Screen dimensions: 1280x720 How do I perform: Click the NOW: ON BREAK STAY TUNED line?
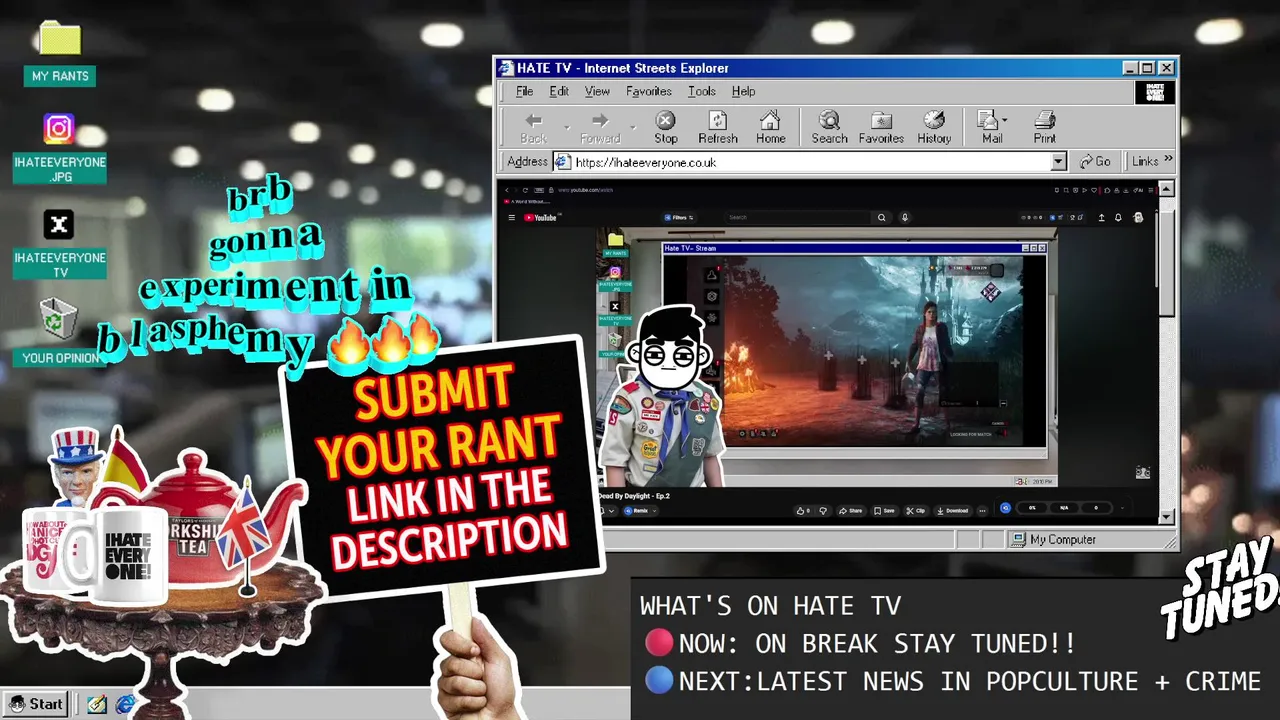pos(860,643)
